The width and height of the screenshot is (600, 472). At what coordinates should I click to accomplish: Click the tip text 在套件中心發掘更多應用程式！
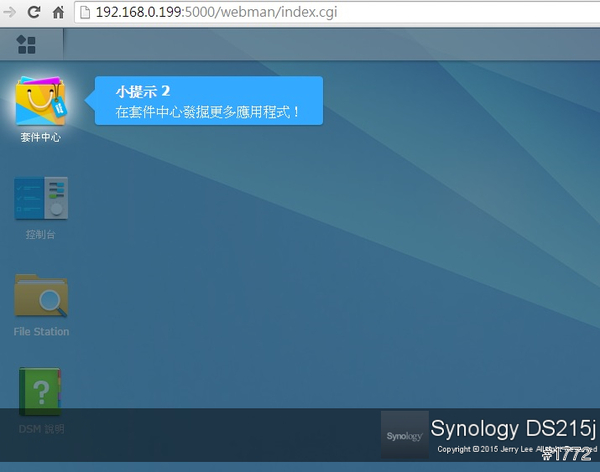(208, 112)
